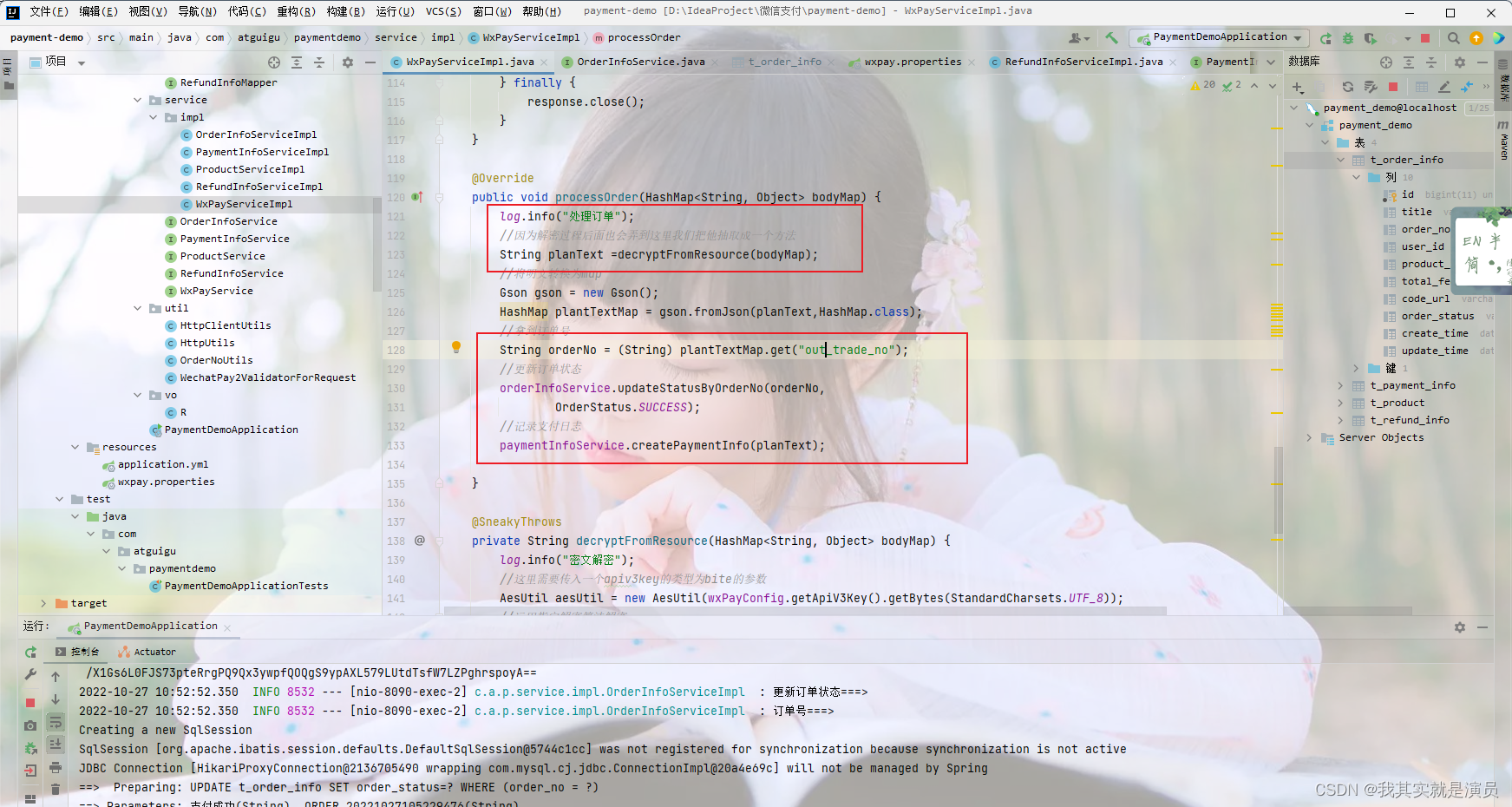Screen dimensions: 1512x807
Task: Select the order_status column in database tree
Action: click(x=1437, y=316)
